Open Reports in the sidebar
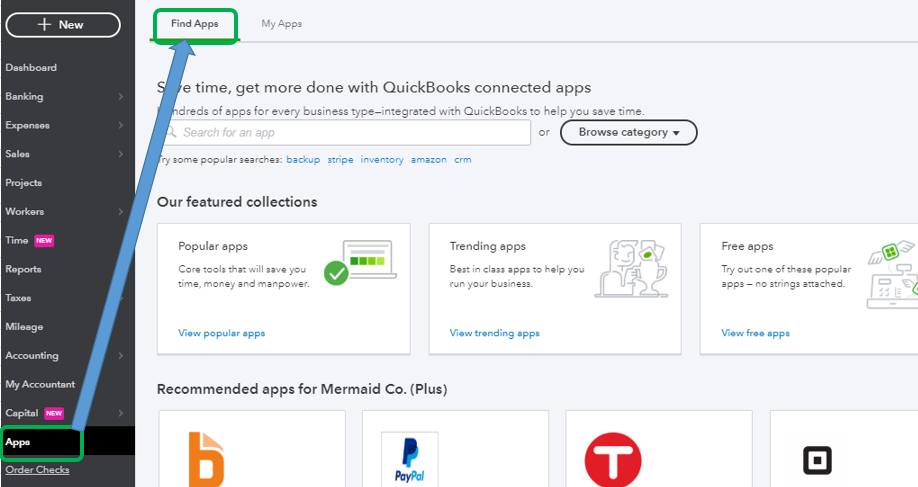 23,269
